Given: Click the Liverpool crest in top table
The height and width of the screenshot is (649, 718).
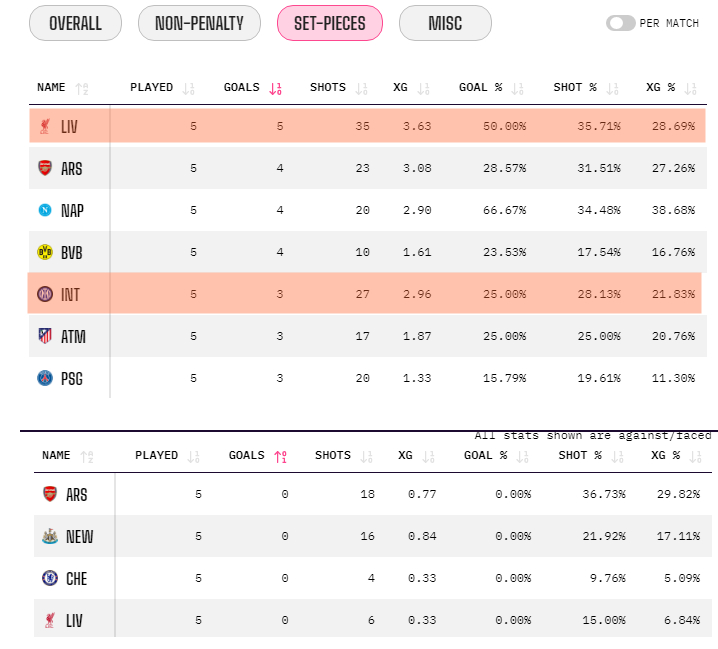Looking at the screenshot, I should point(44,126).
